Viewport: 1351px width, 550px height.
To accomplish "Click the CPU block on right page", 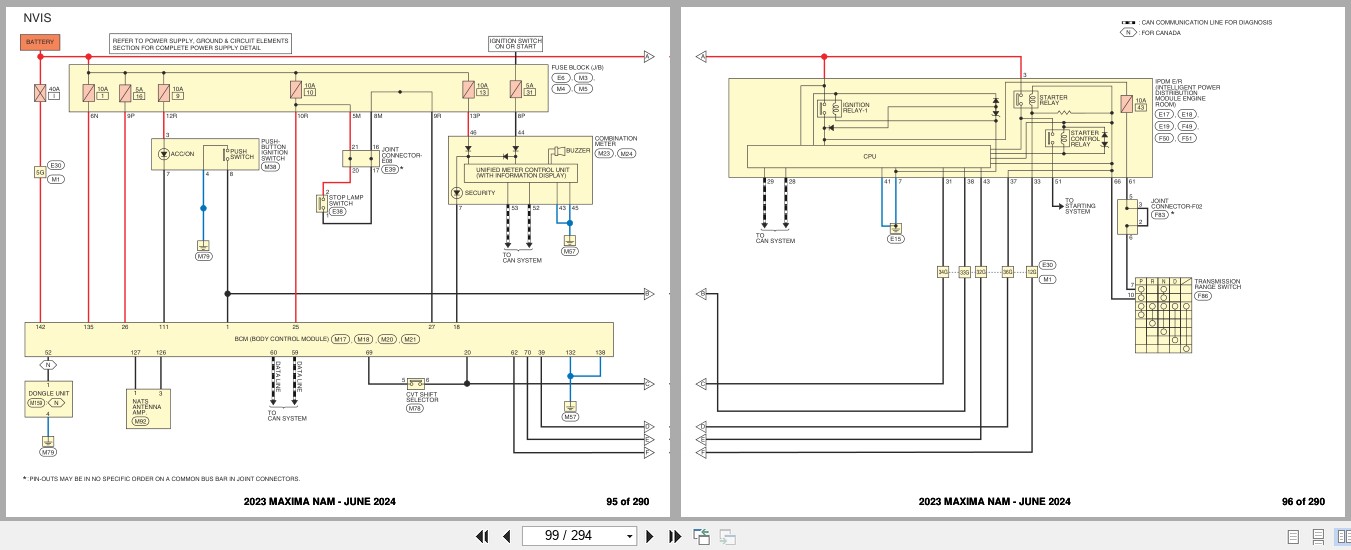I will click(x=869, y=156).
